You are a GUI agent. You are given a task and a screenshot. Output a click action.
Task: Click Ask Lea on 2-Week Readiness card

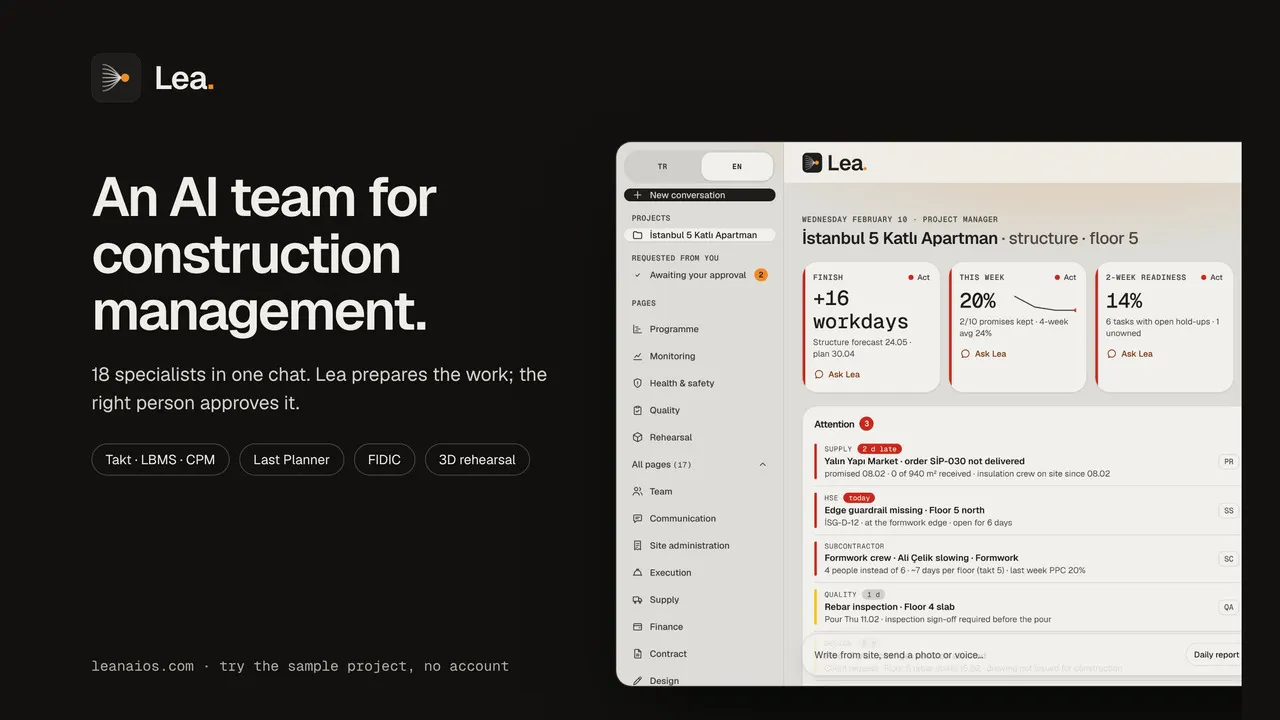point(1130,353)
